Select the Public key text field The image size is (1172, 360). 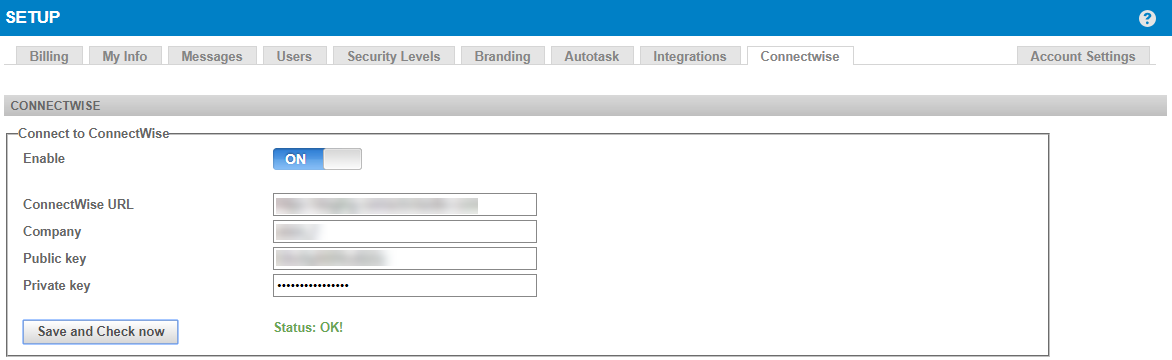pyautogui.click(x=405, y=258)
